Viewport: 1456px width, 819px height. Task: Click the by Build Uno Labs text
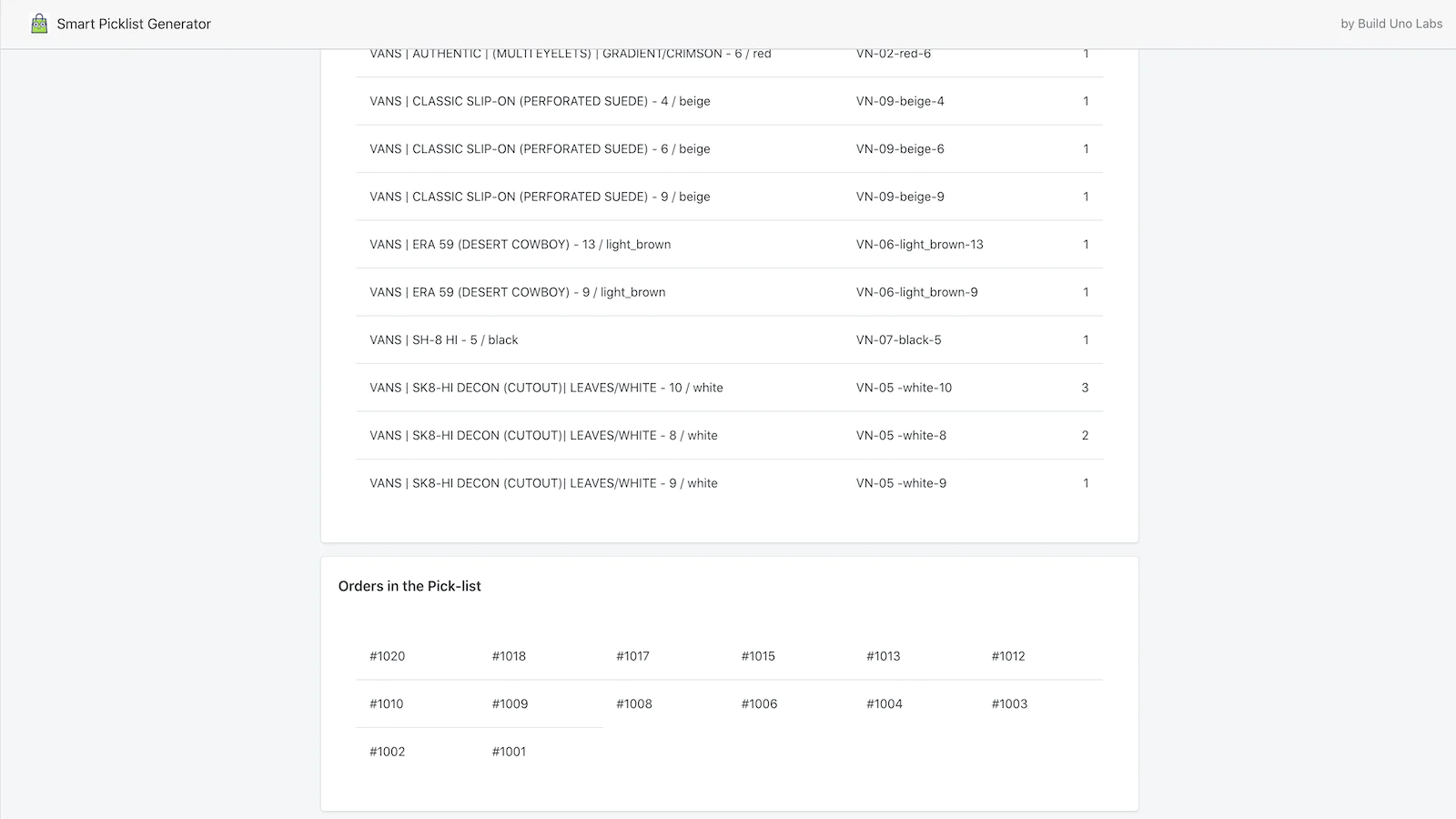tap(1390, 24)
